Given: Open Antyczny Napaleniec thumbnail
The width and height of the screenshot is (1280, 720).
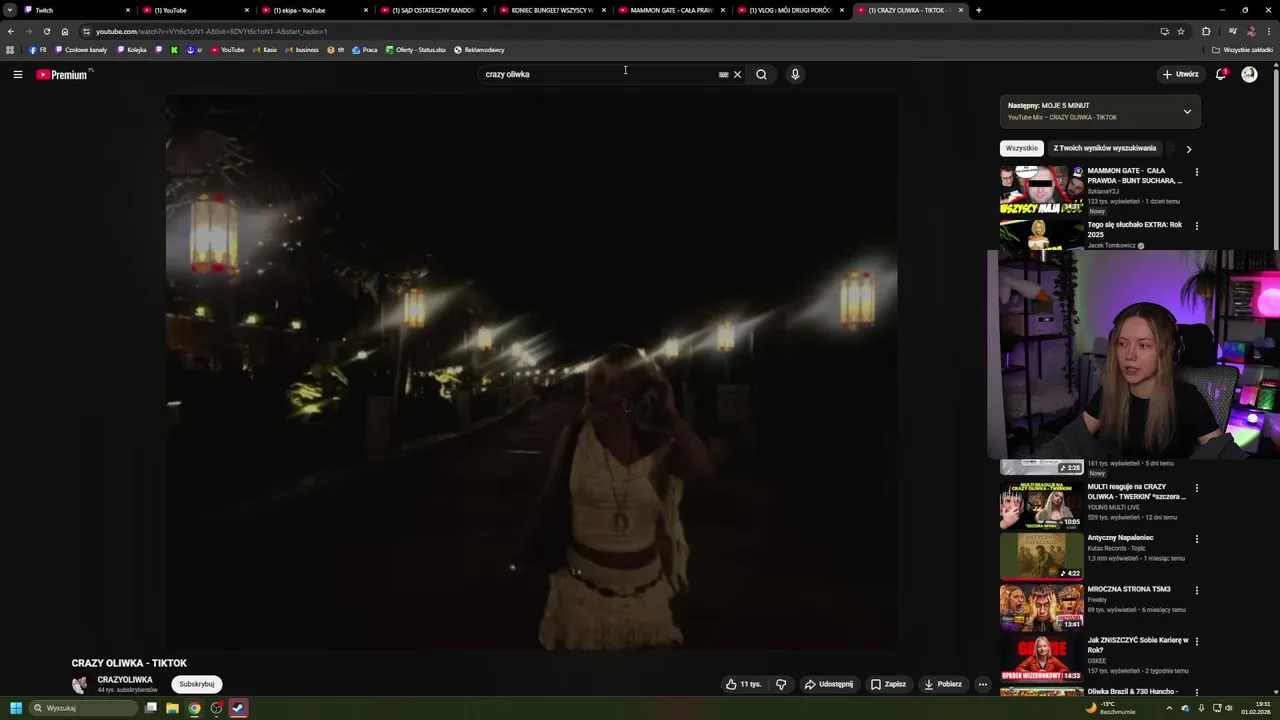Looking at the screenshot, I should tap(1041, 556).
